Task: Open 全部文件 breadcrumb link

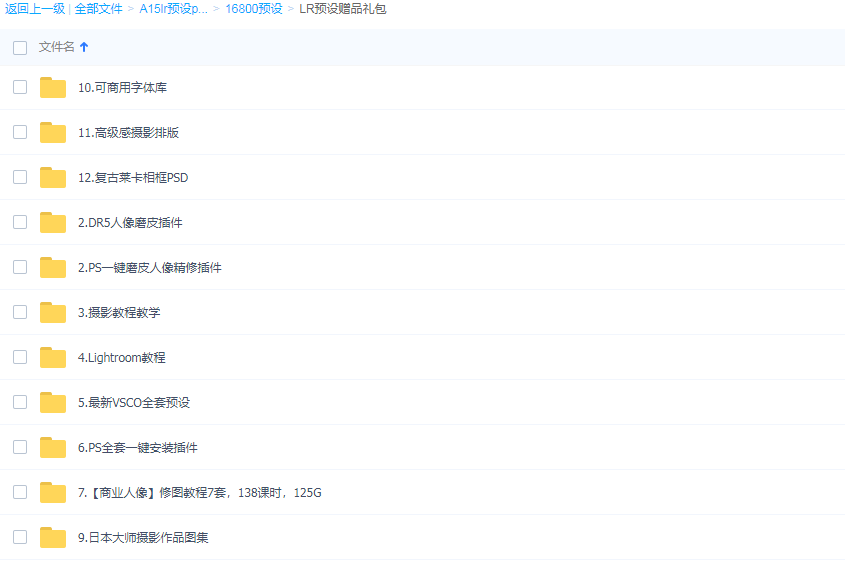Action: point(99,9)
